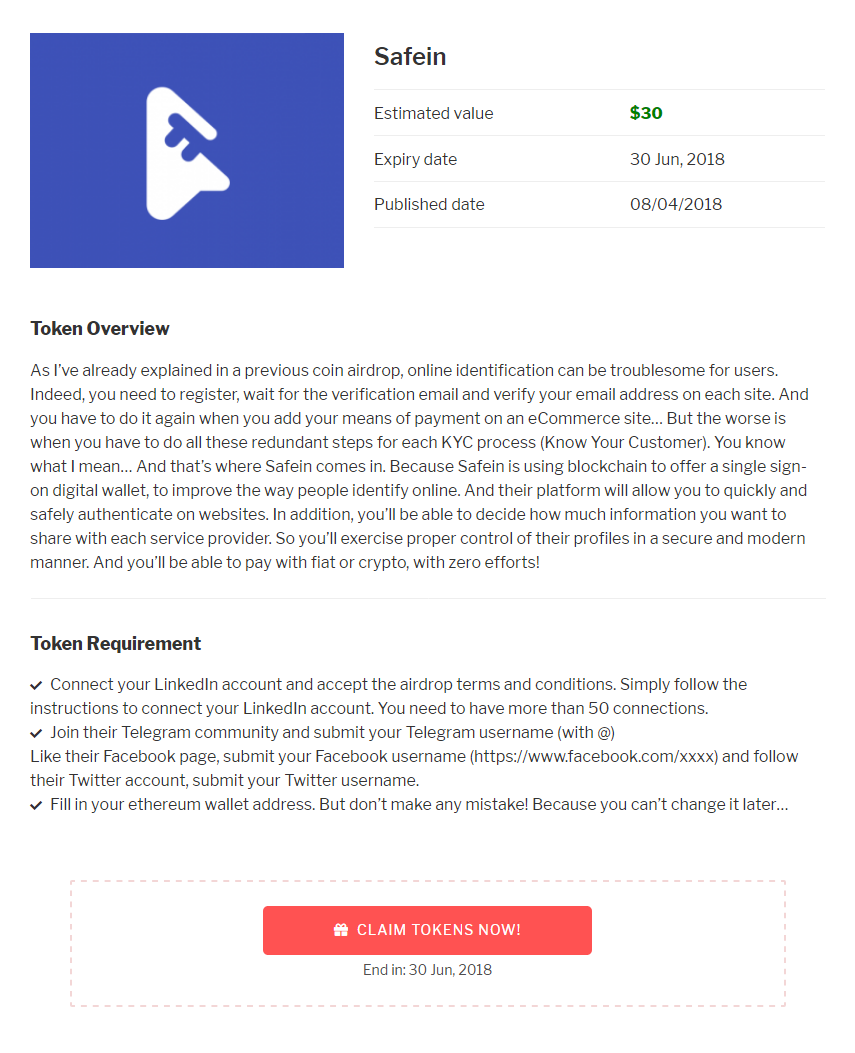
Task: Click the checkmark beside the Telegram requirement
Action: 36,733
